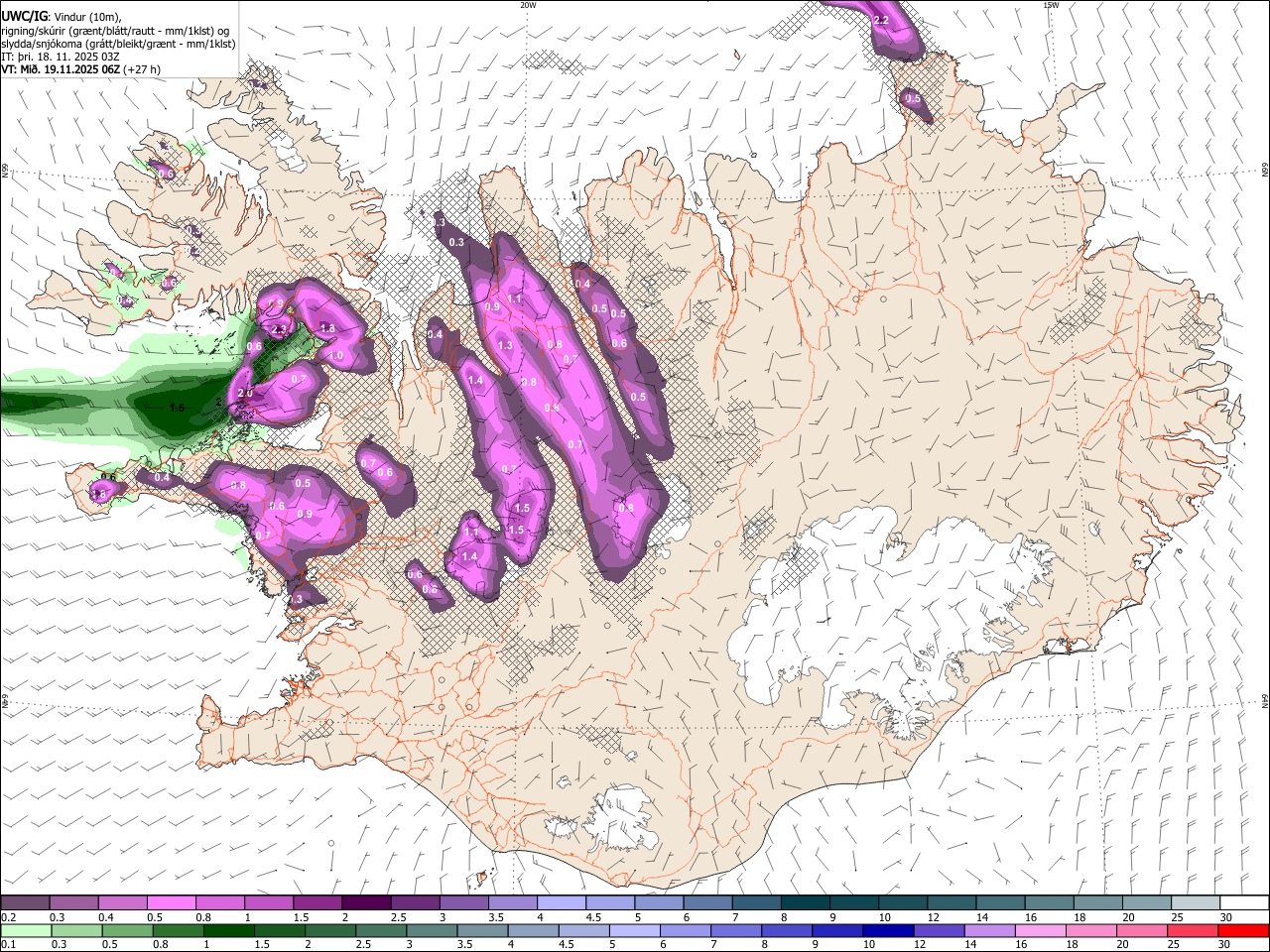Pick upper legend swatch between 1.5 and 2
Image resolution: width=1270 pixels, height=952 pixels.
[x=317, y=903]
